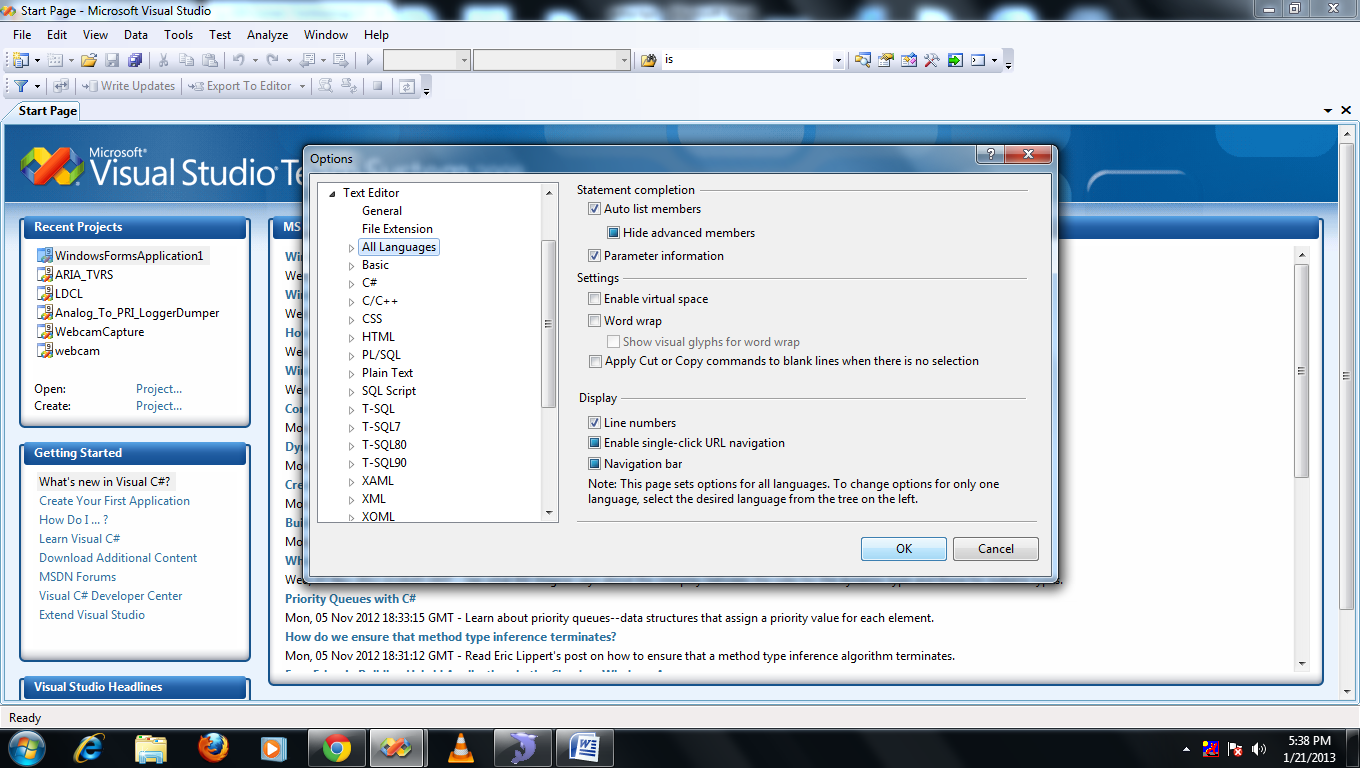Open the View menu
The image size is (1360, 768).
[96, 34]
